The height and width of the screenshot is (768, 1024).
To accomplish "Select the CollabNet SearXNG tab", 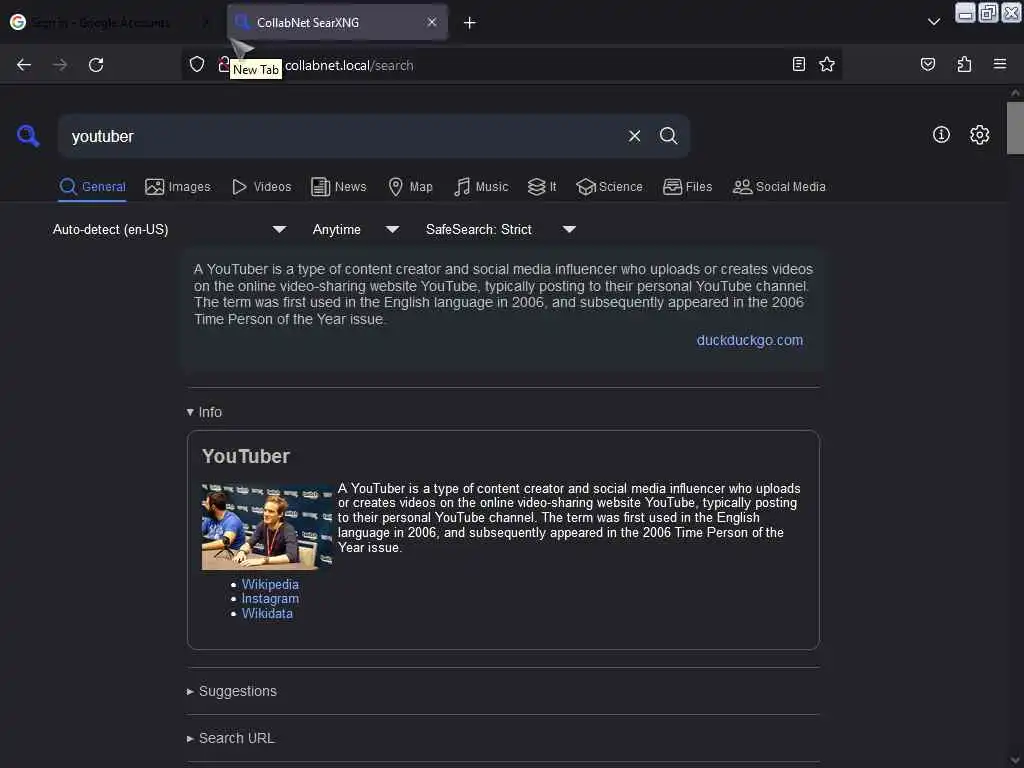I will (338, 23).
